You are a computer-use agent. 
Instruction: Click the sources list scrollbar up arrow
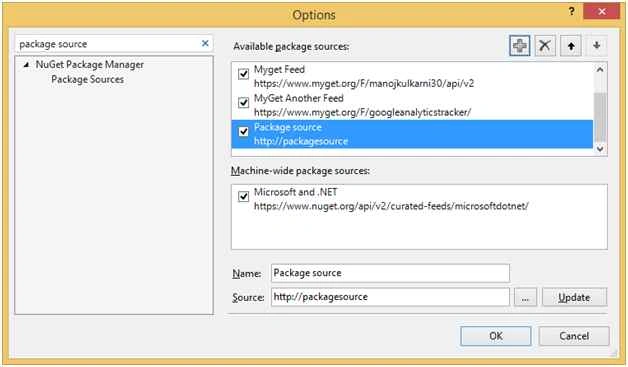click(x=600, y=70)
